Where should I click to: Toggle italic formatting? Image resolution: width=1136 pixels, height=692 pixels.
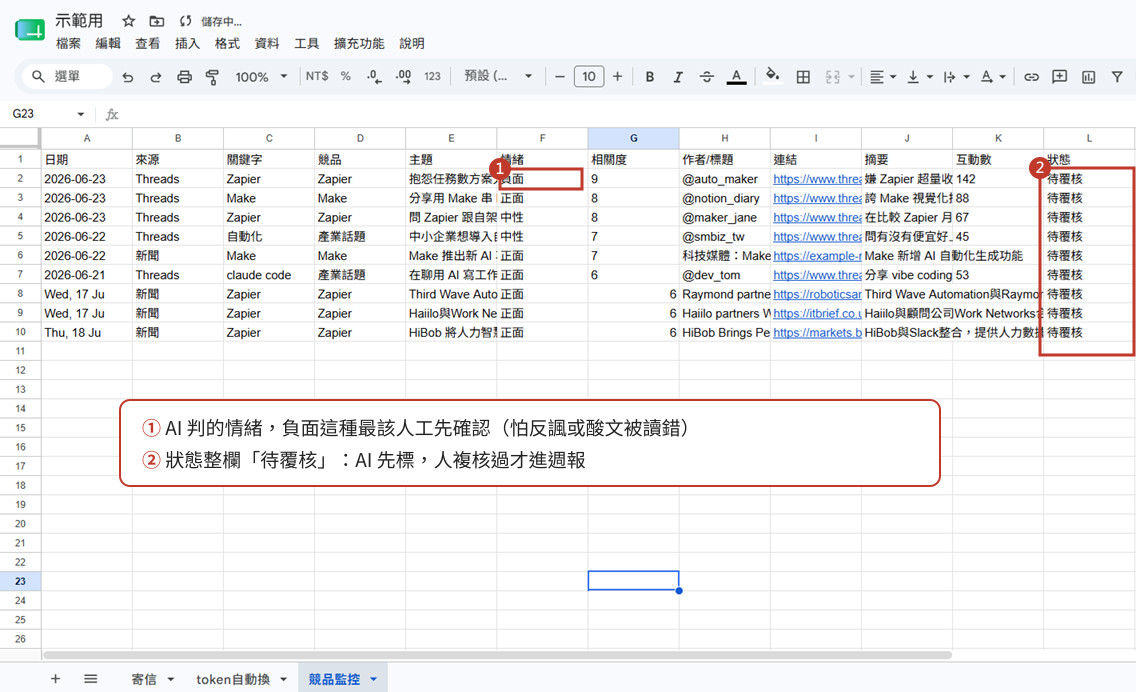[677, 77]
